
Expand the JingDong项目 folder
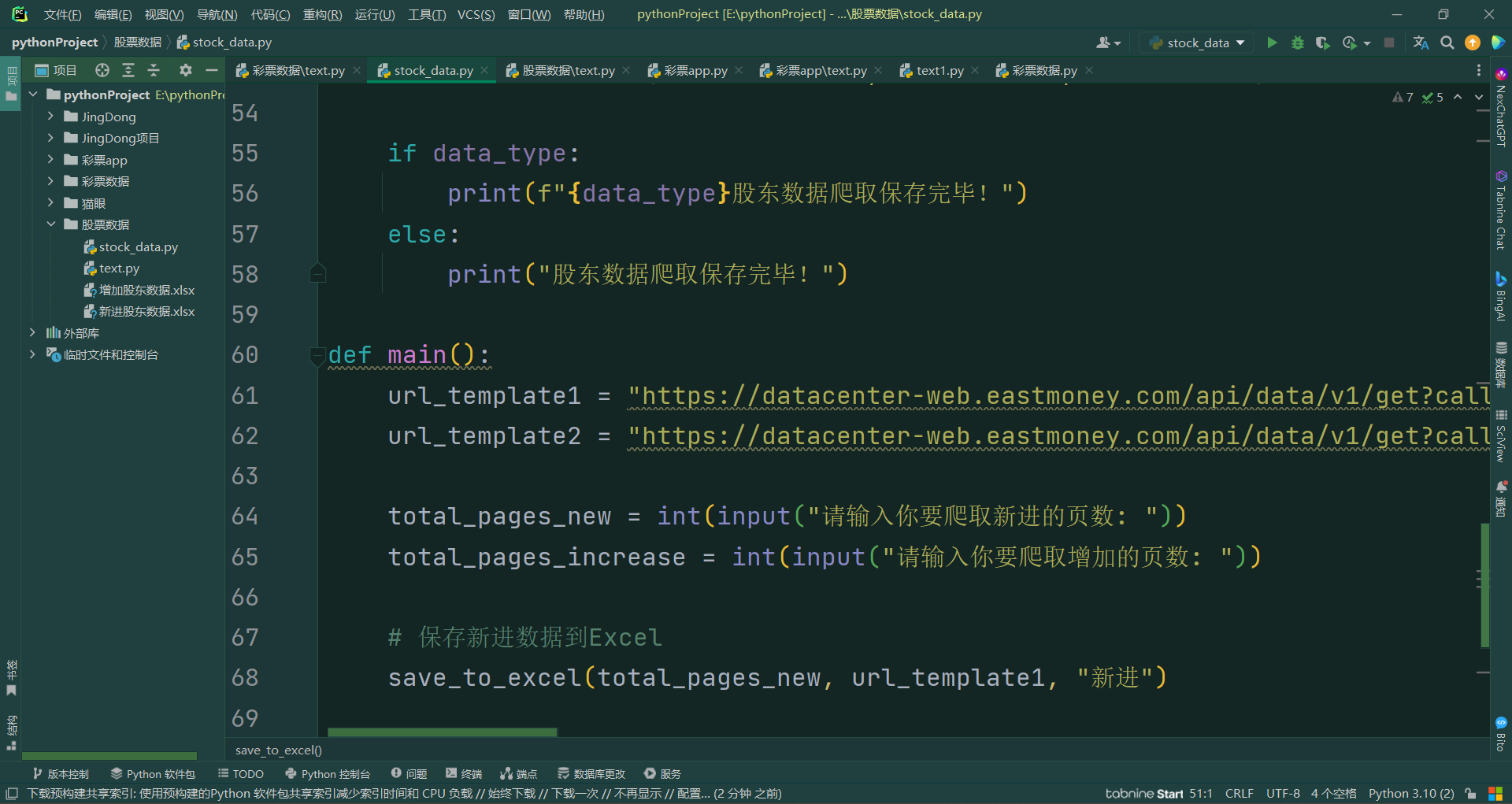point(50,138)
